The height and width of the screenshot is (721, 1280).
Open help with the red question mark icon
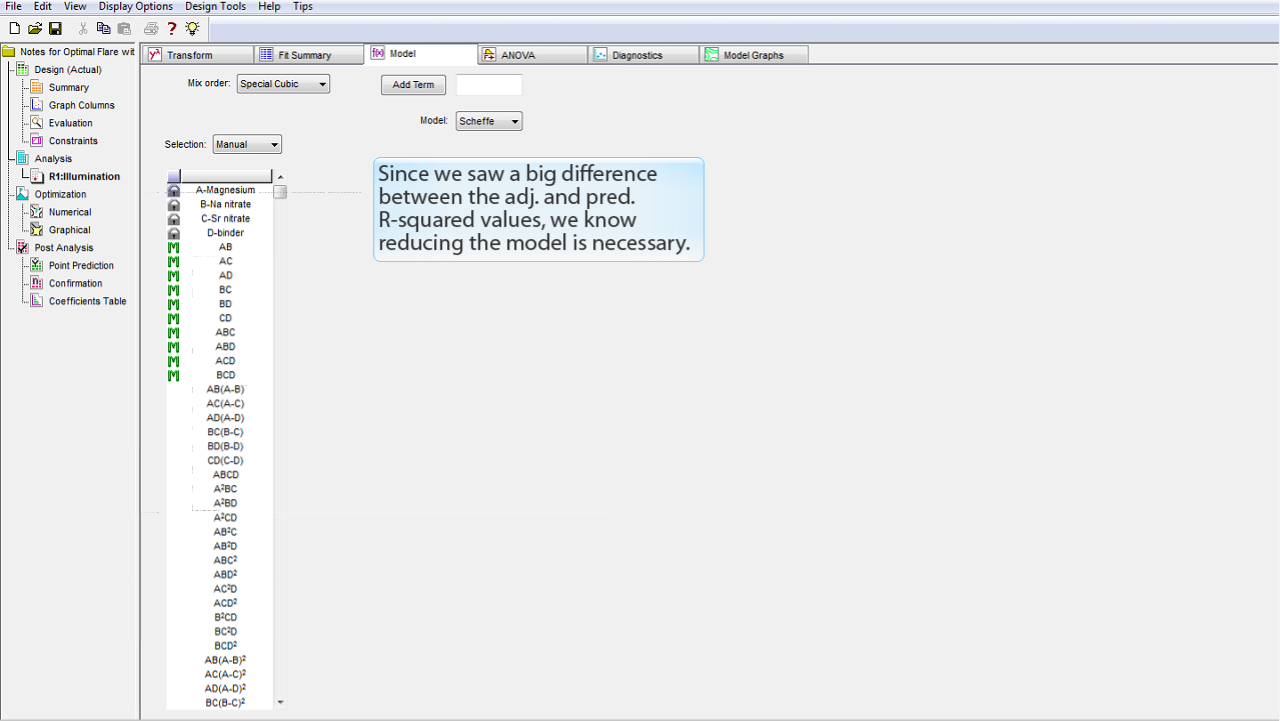click(x=172, y=29)
